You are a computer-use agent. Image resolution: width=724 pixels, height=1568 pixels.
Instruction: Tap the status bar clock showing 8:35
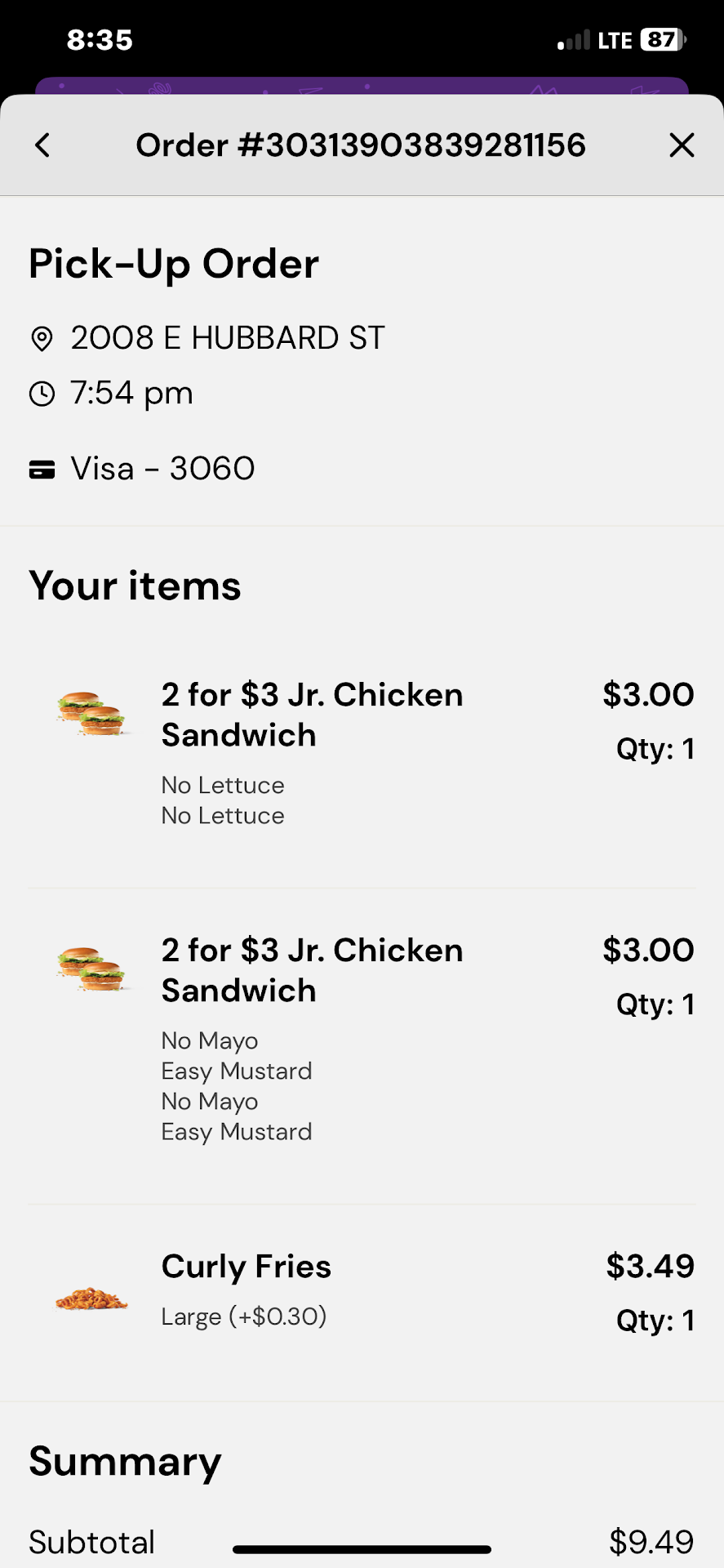coord(100,39)
